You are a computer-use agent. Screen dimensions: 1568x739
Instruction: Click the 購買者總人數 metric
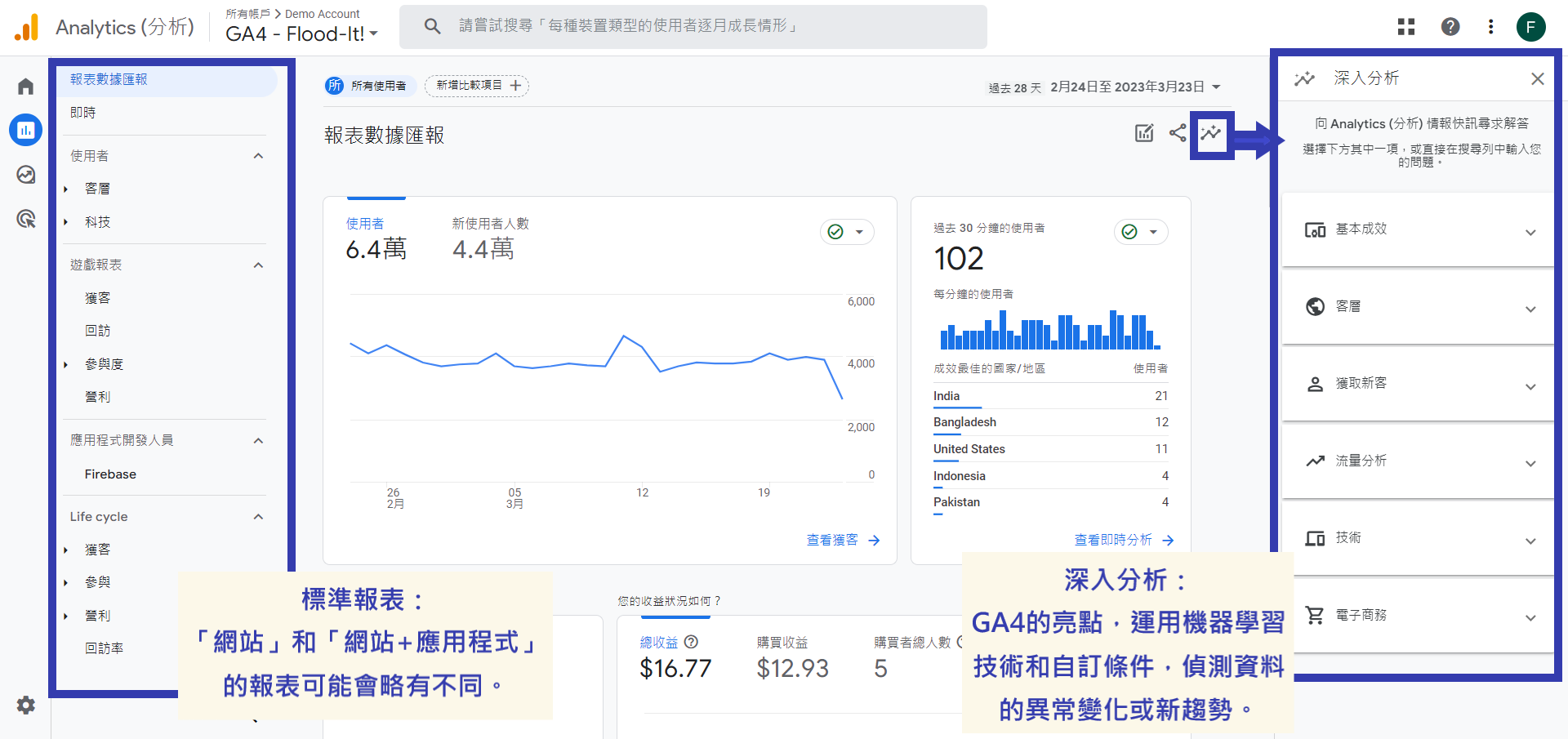913,658
